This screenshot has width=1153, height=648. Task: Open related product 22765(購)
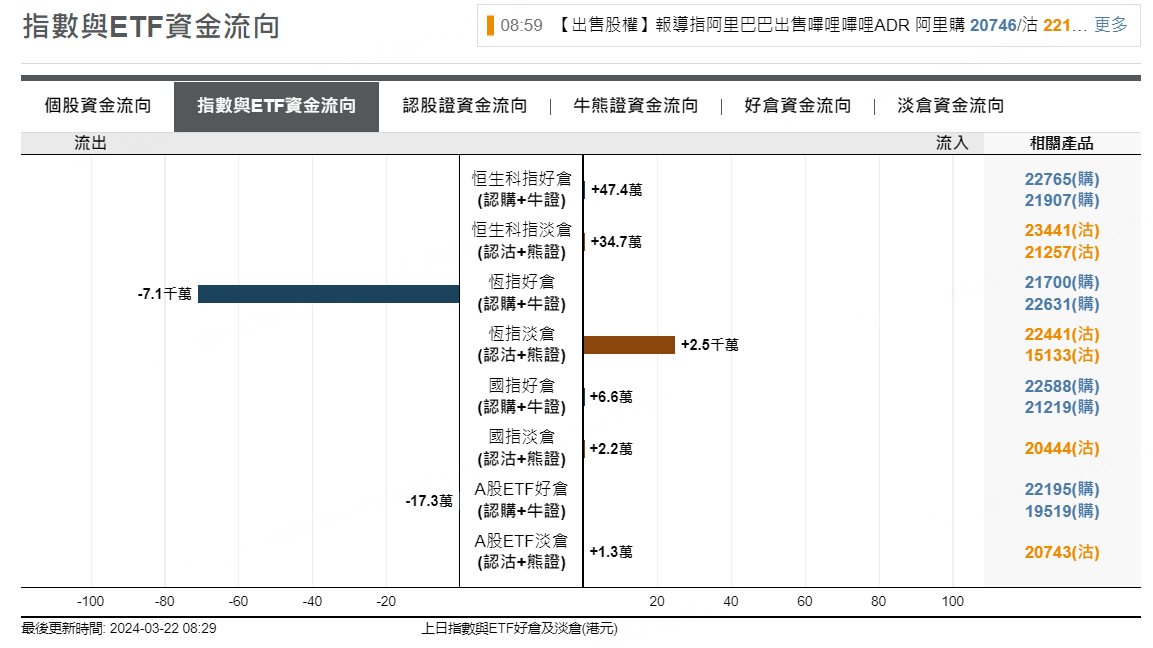pos(1062,179)
